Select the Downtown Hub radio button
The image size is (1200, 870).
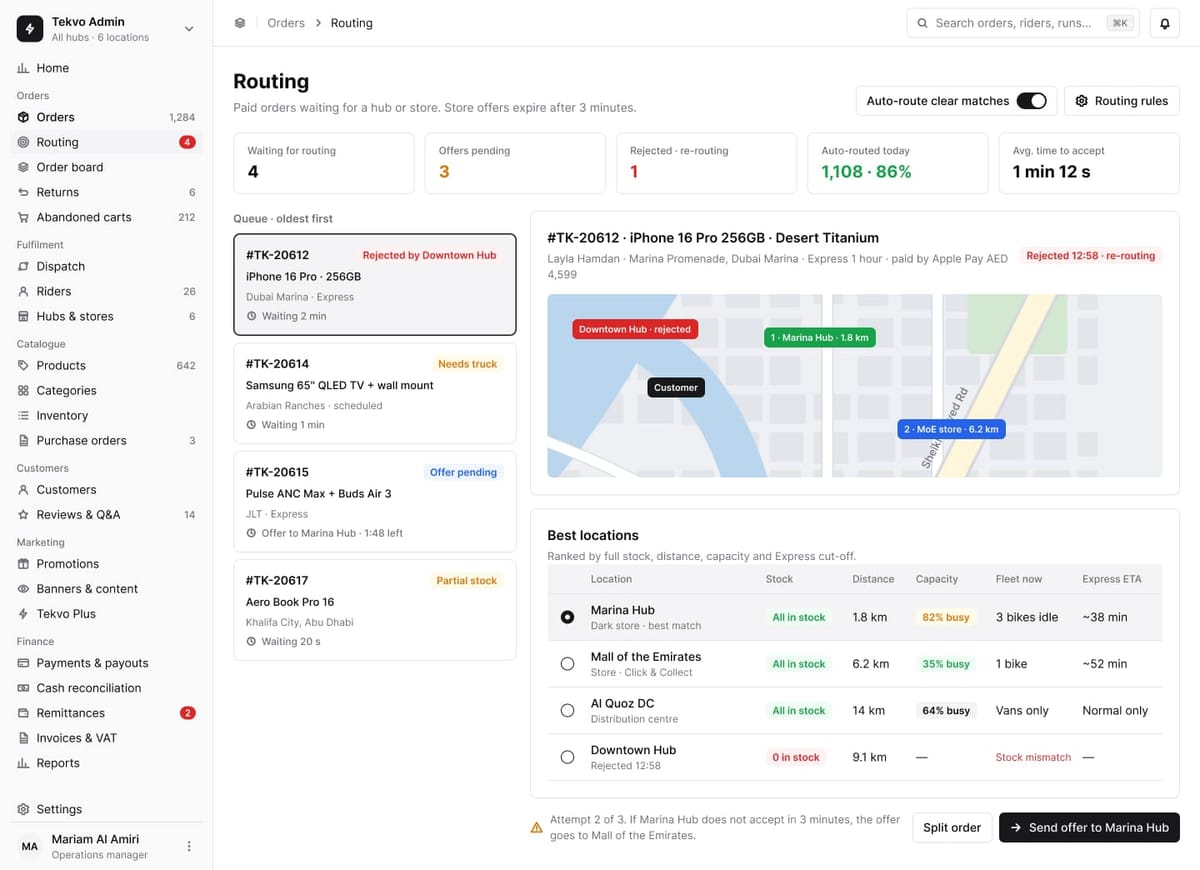(567, 757)
